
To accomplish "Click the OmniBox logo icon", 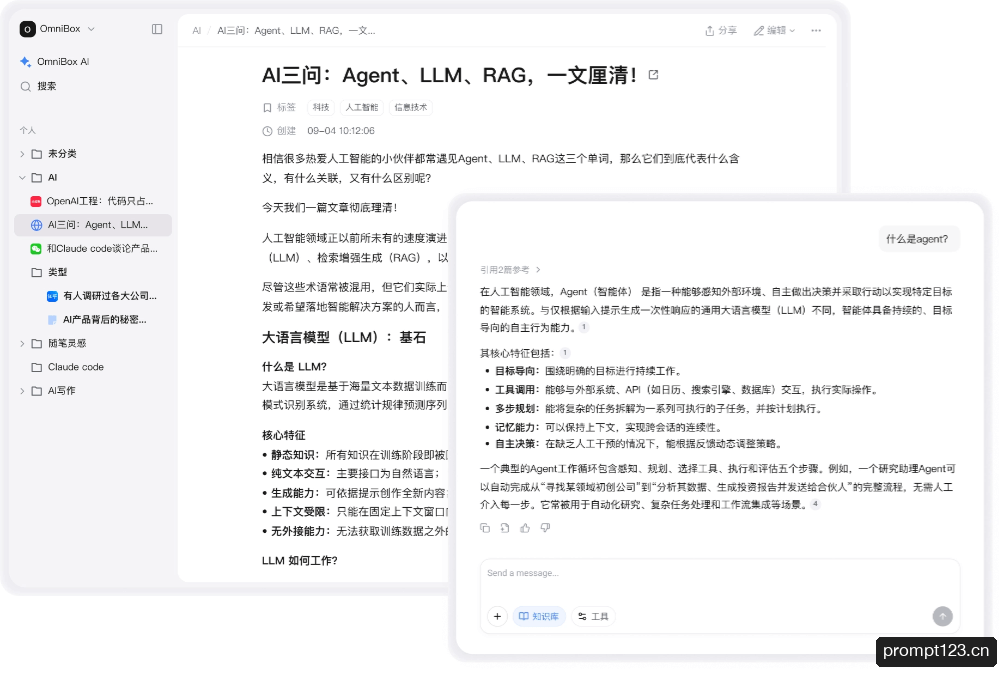I will point(28,29).
